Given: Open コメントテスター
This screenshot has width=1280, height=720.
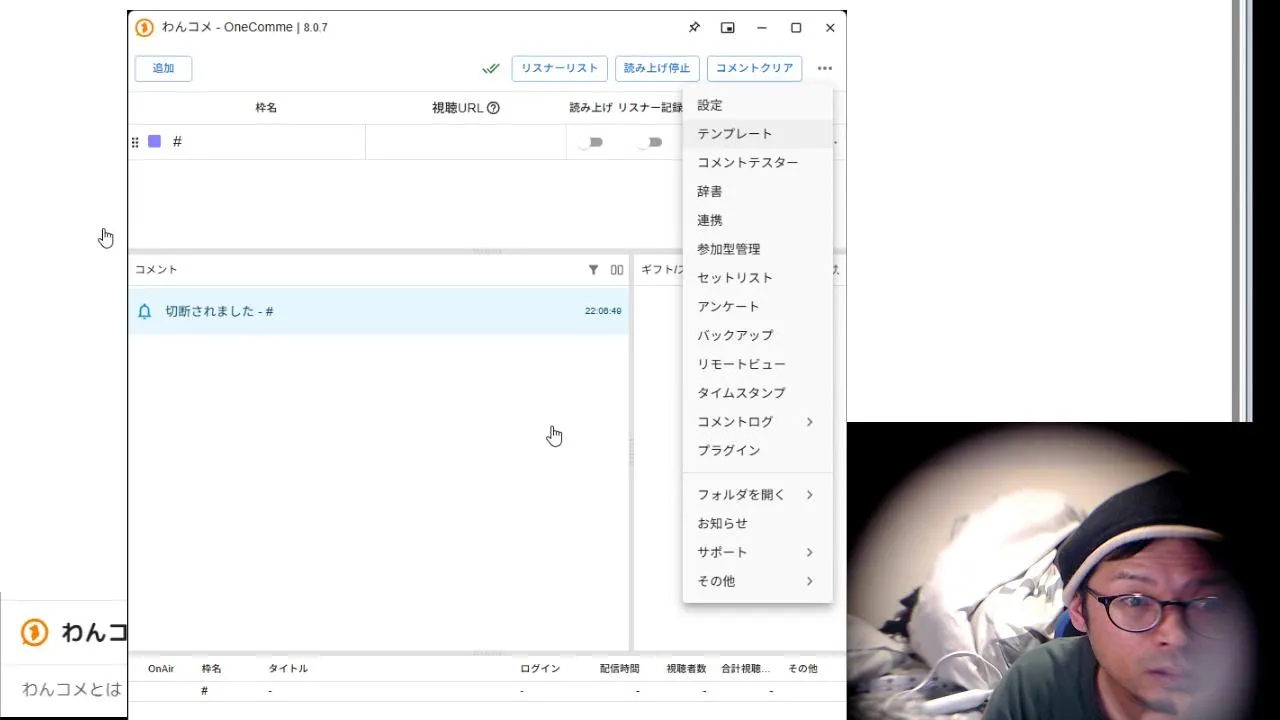Looking at the screenshot, I should [x=757, y=163].
